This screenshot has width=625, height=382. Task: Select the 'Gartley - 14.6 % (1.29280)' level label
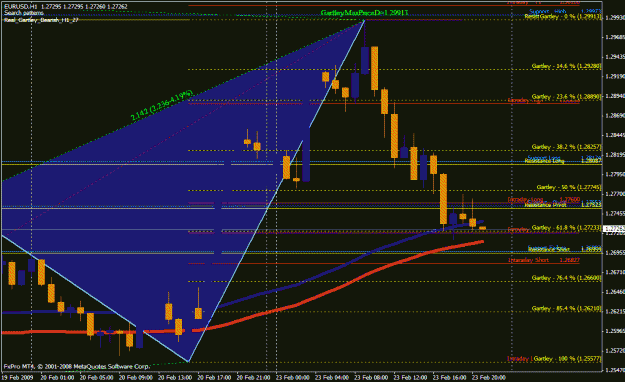pyautogui.click(x=566, y=66)
